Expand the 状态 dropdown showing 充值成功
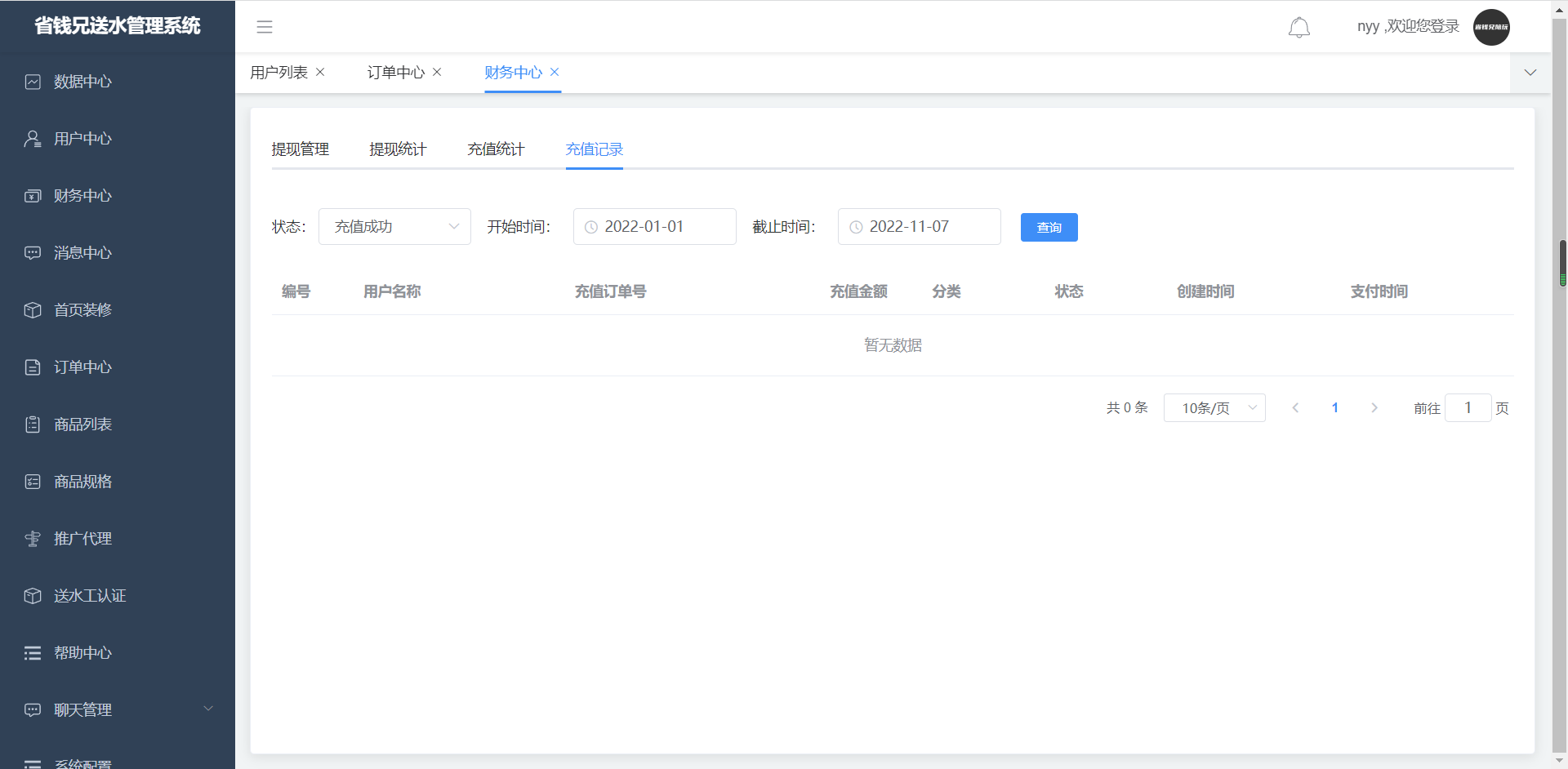1568x769 pixels. click(394, 227)
